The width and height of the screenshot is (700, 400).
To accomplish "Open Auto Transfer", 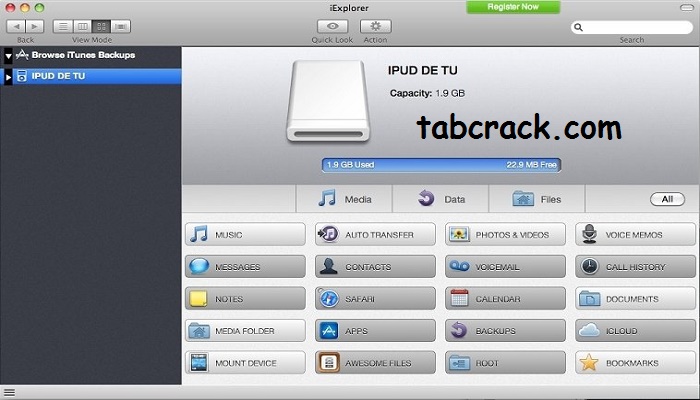I will pos(375,234).
